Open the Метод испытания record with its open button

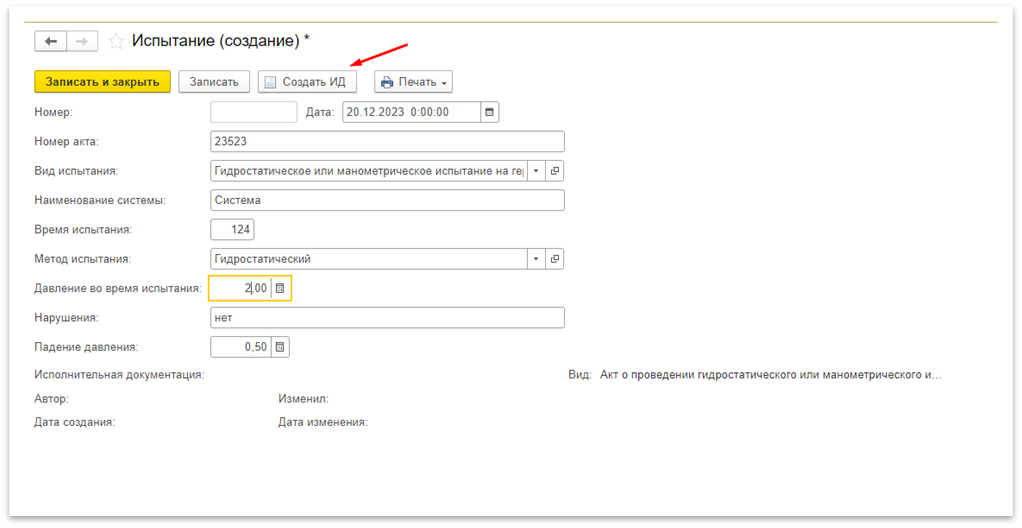coord(555,259)
